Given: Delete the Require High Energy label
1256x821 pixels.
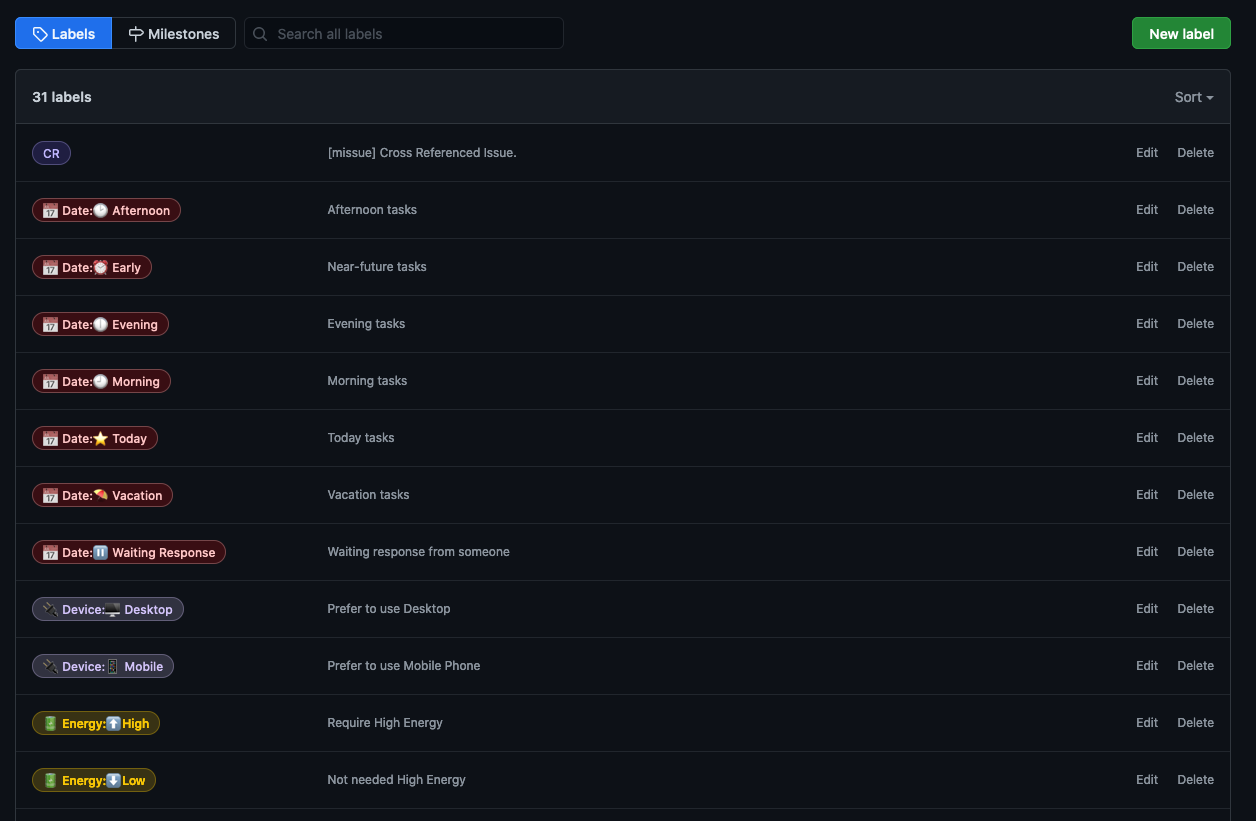Looking at the screenshot, I should click(x=1195, y=723).
